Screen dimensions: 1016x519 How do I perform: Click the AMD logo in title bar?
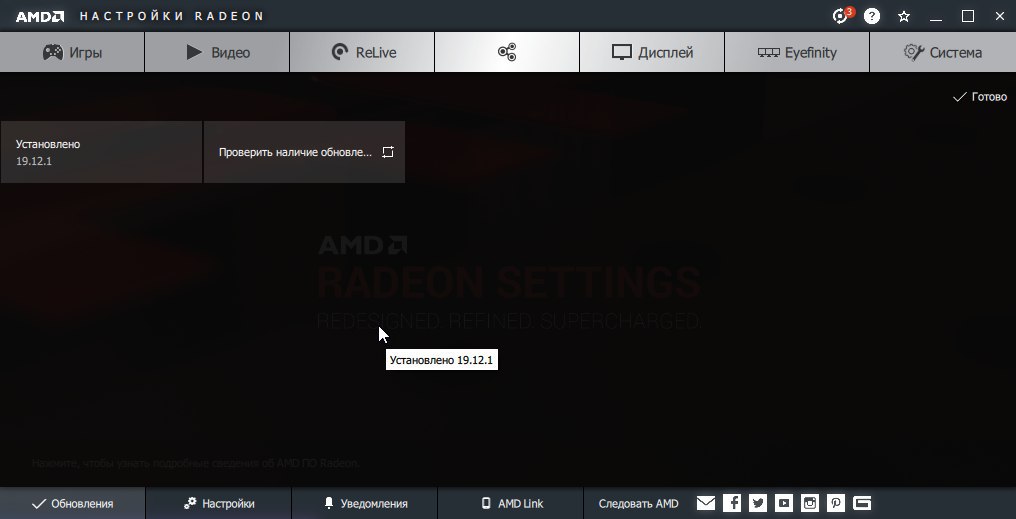(40, 16)
